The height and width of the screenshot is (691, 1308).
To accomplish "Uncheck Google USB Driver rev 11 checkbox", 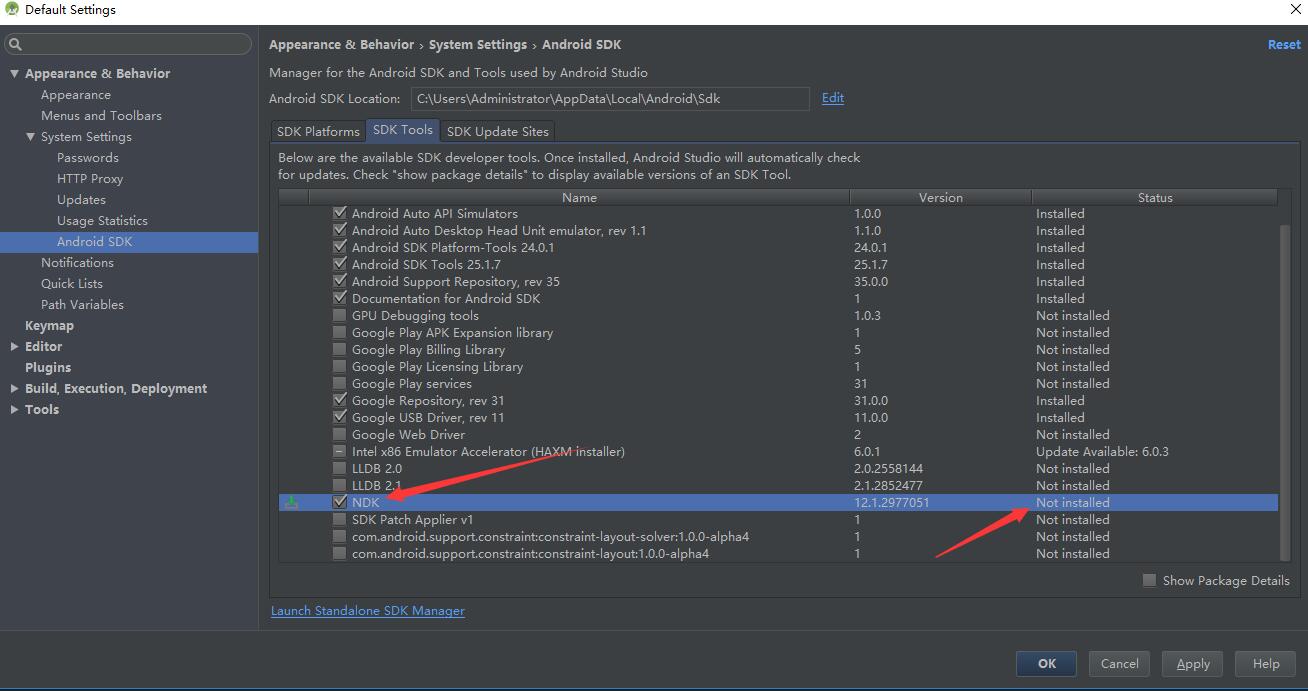I will point(340,417).
